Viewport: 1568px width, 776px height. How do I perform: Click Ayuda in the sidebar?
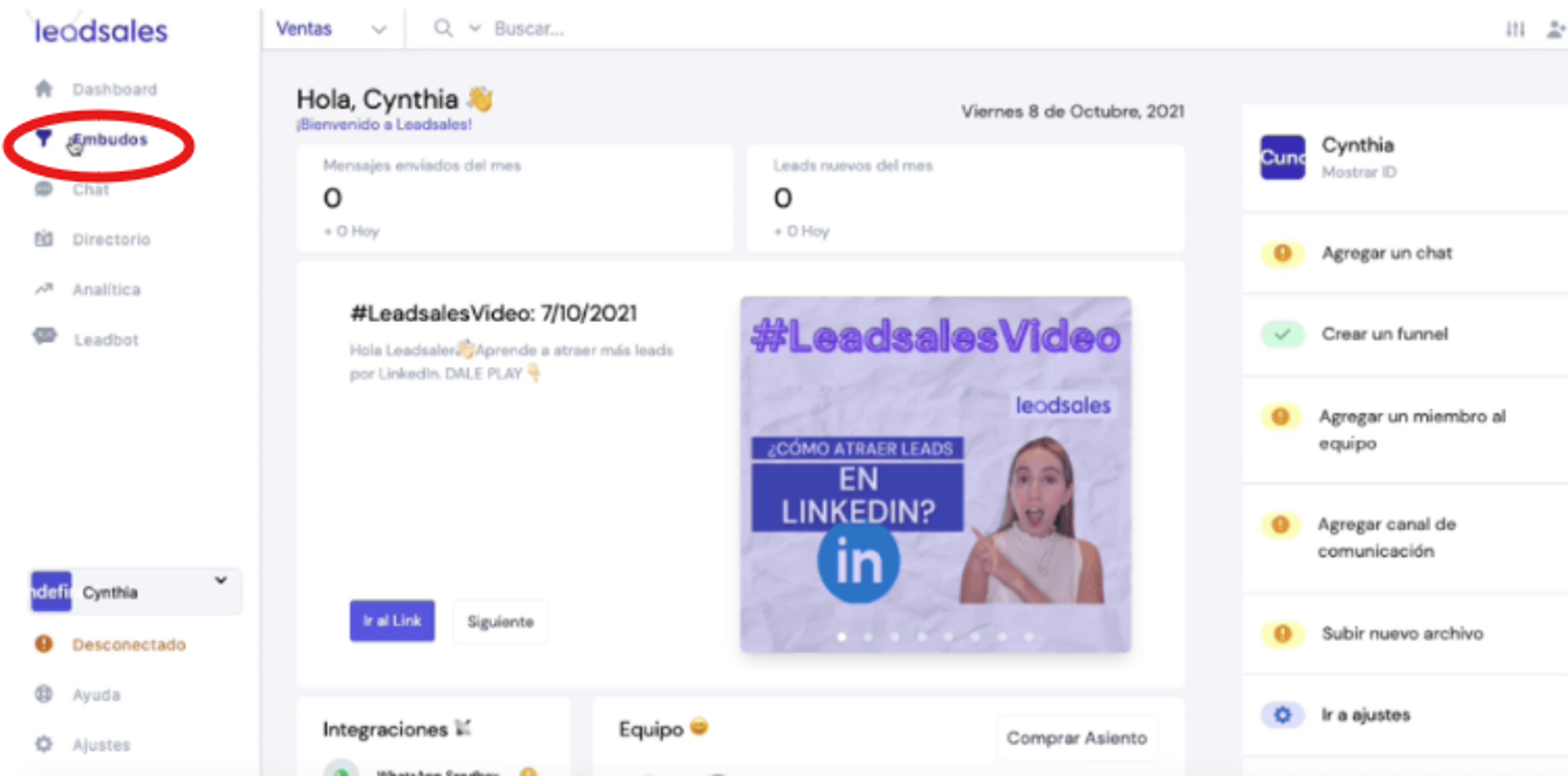point(96,694)
